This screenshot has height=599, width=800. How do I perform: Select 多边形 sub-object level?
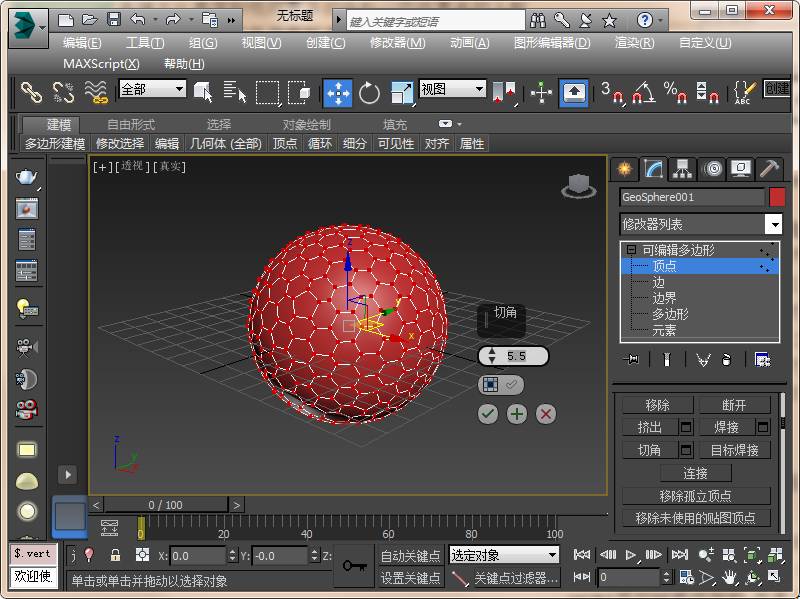(x=670, y=314)
